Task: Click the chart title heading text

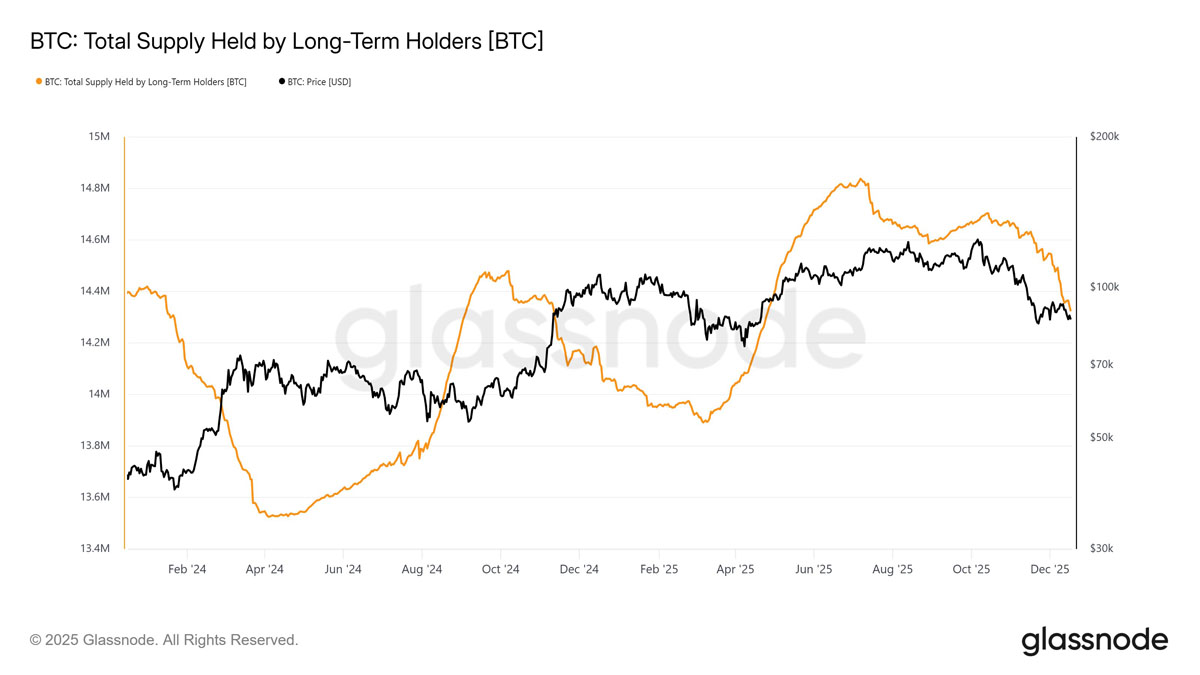Action: click(287, 41)
